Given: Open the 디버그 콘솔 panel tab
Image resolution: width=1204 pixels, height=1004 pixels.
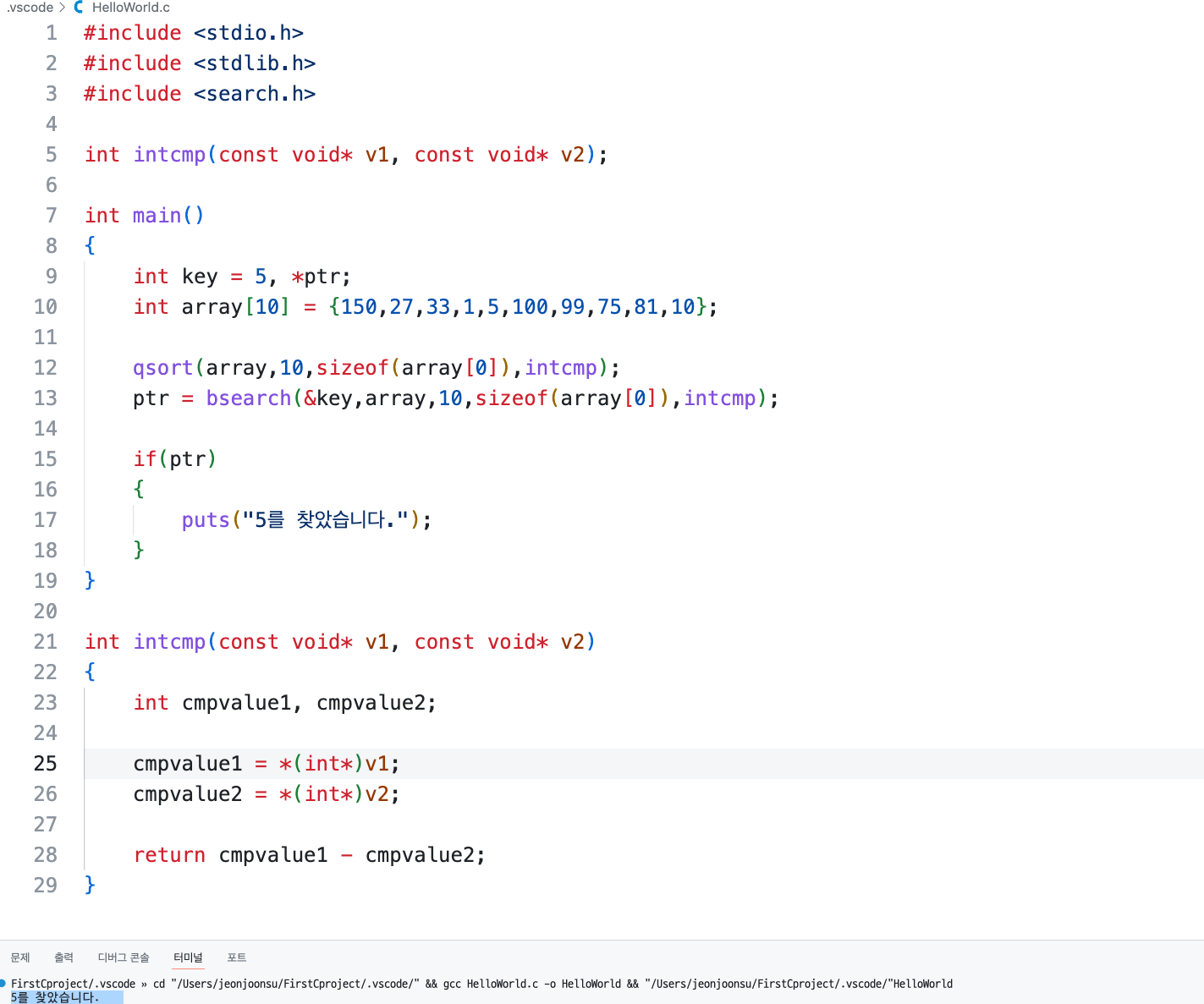Looking at the screenshot, I should point(124,957).
